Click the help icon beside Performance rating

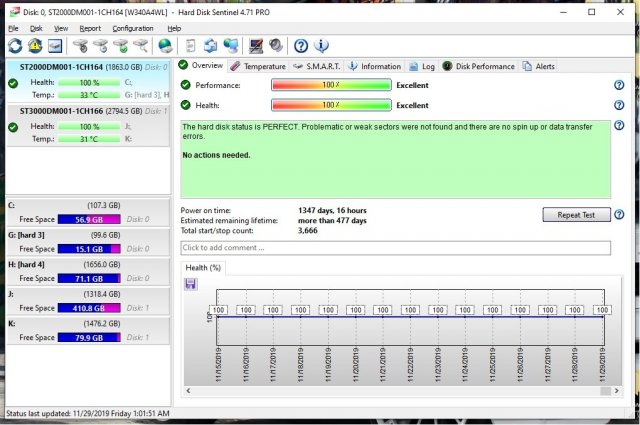click(619, 86)
